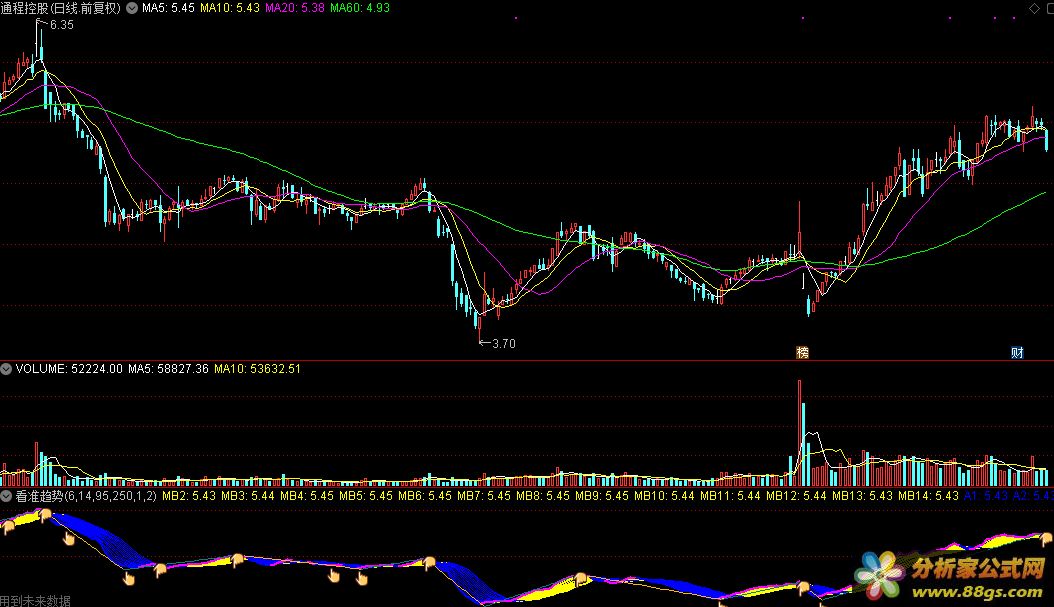Viewport: 1054px width, 607px height.
Task: Click the MB4: 5.45 value
Action: pyautogui.click(x=307, y=496)
